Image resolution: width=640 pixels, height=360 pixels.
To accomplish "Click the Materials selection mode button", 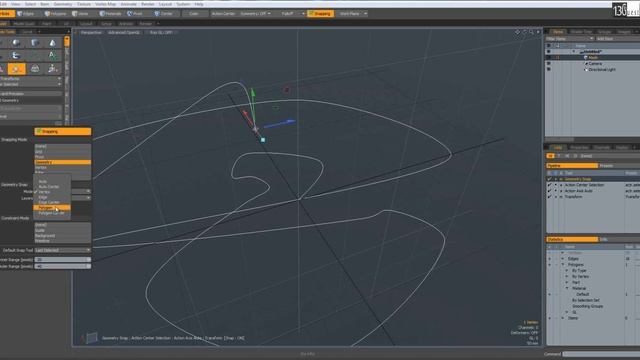I will pyautogui.click(x=111, y=13).
